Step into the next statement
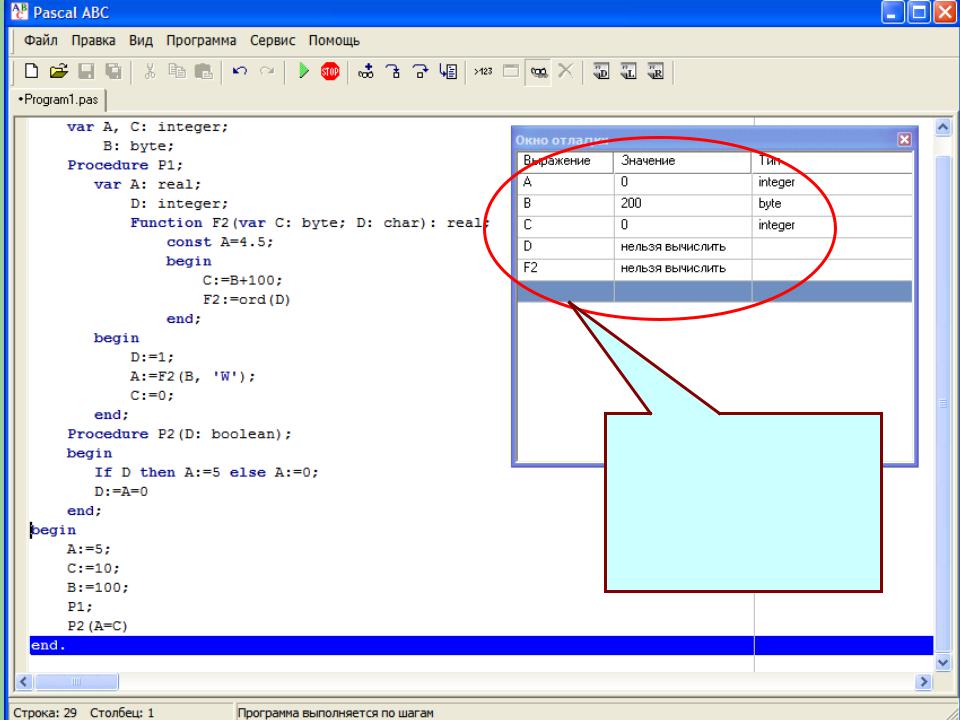This screenshot has height=720, width=960. click(393, 72)
